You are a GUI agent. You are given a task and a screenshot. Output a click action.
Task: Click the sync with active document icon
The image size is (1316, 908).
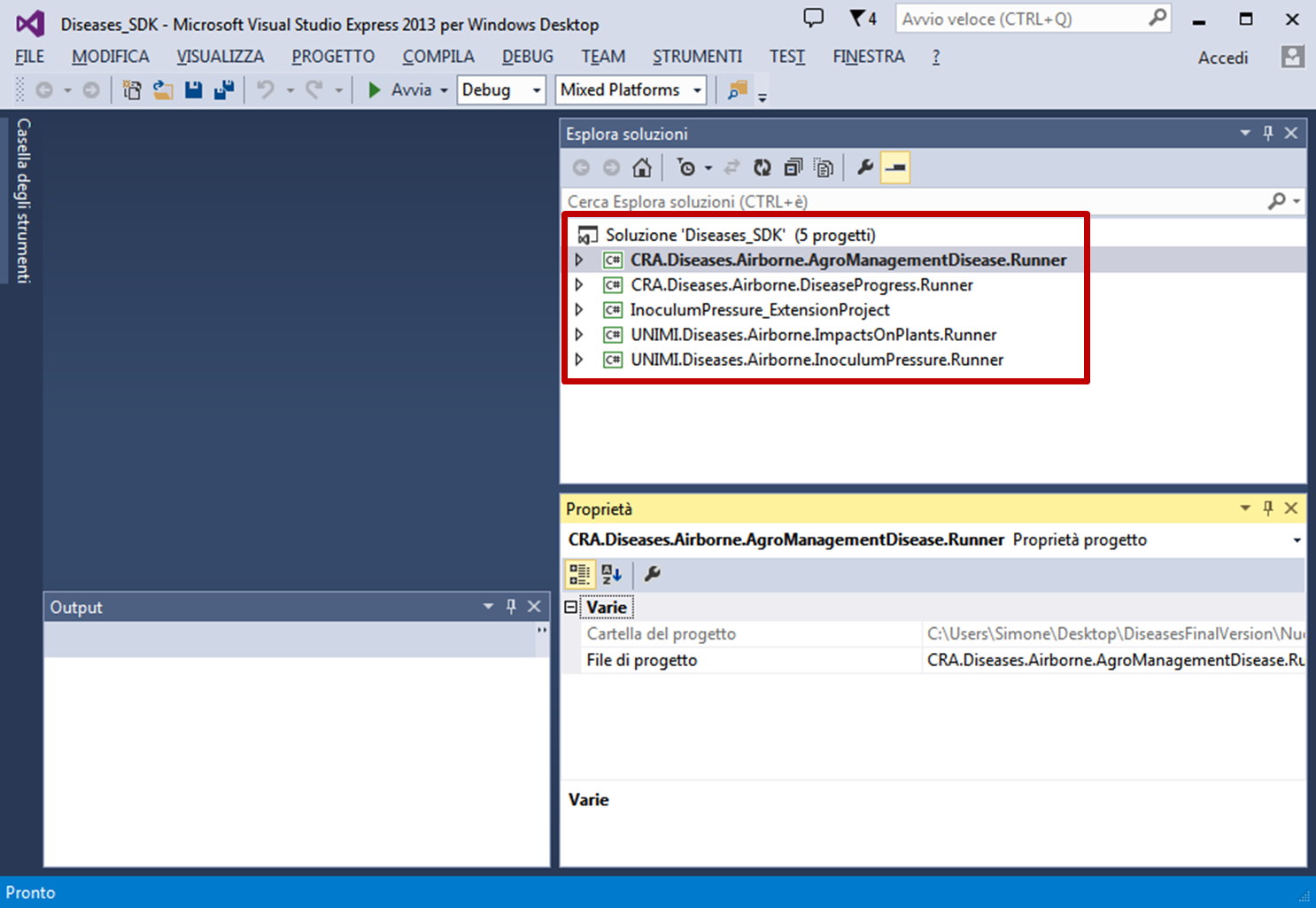click(x=732, y=167)
